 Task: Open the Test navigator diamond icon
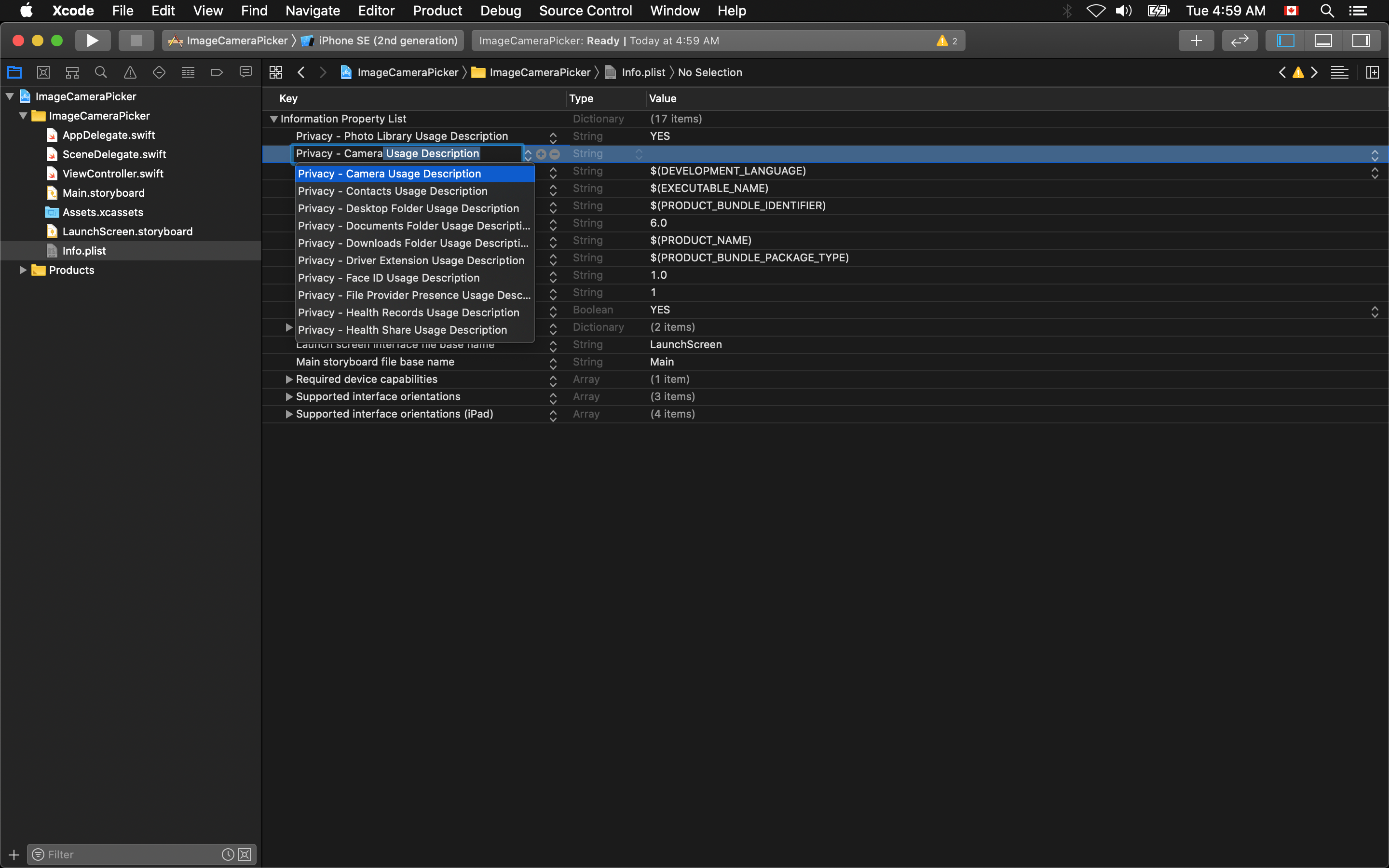[x=159, y=72]
